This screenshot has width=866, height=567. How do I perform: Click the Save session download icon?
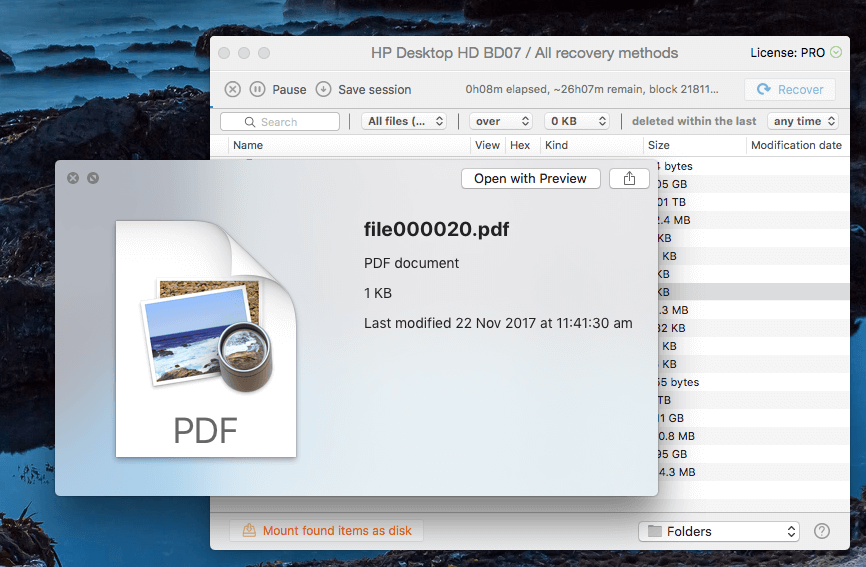323,89
